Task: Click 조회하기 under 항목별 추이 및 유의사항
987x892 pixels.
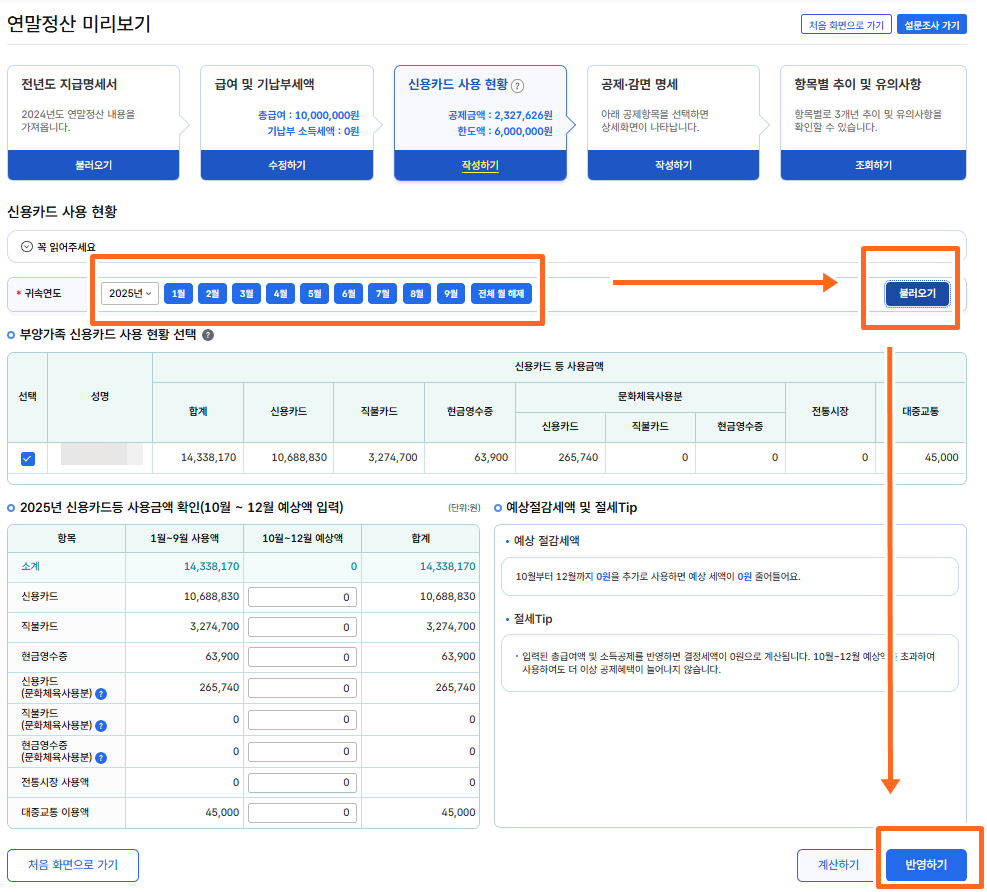Action: tap(873, 165)
